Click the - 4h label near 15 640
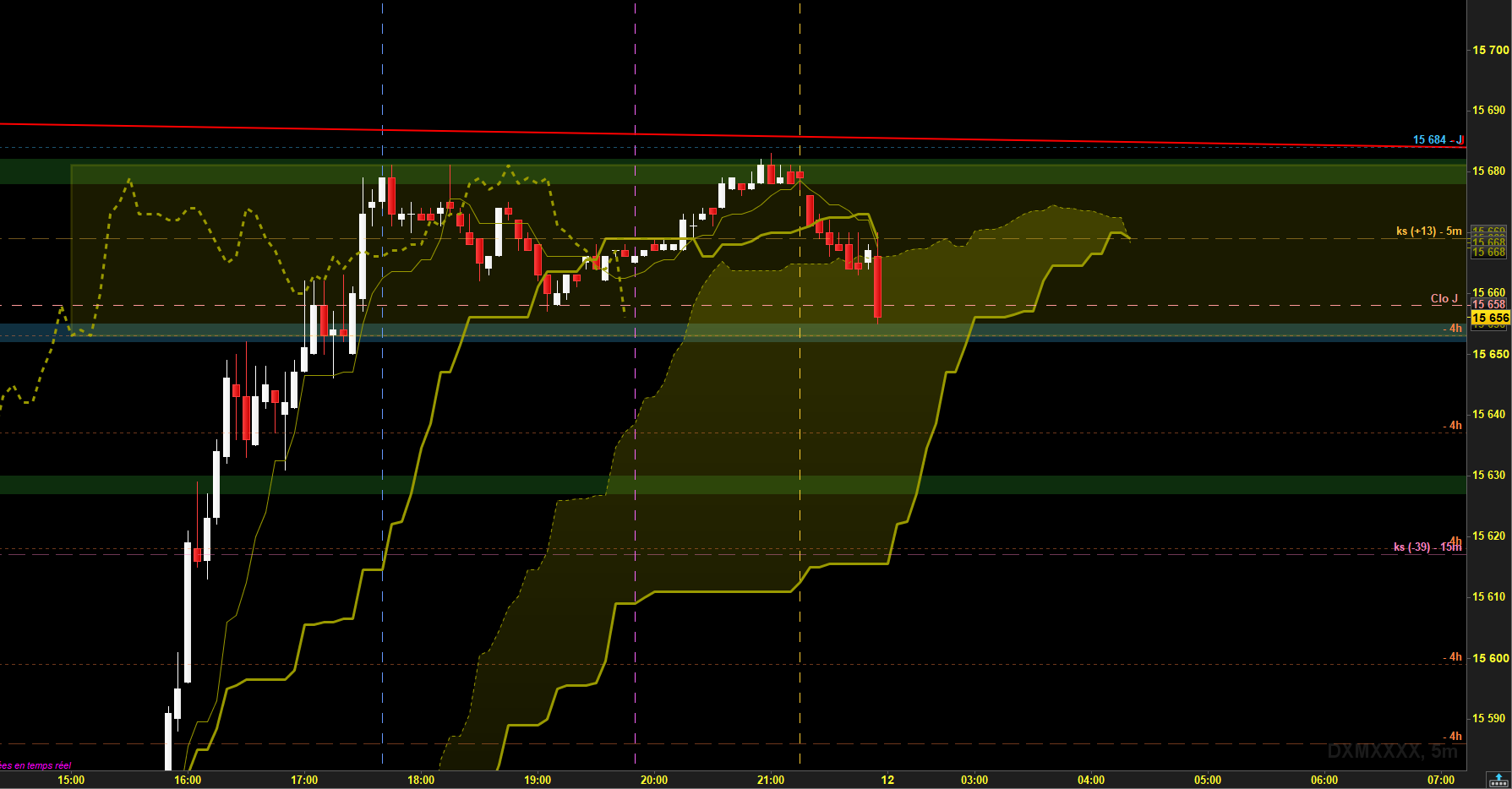Viewport: 1512px width, 789px height. coord(1452,425)
